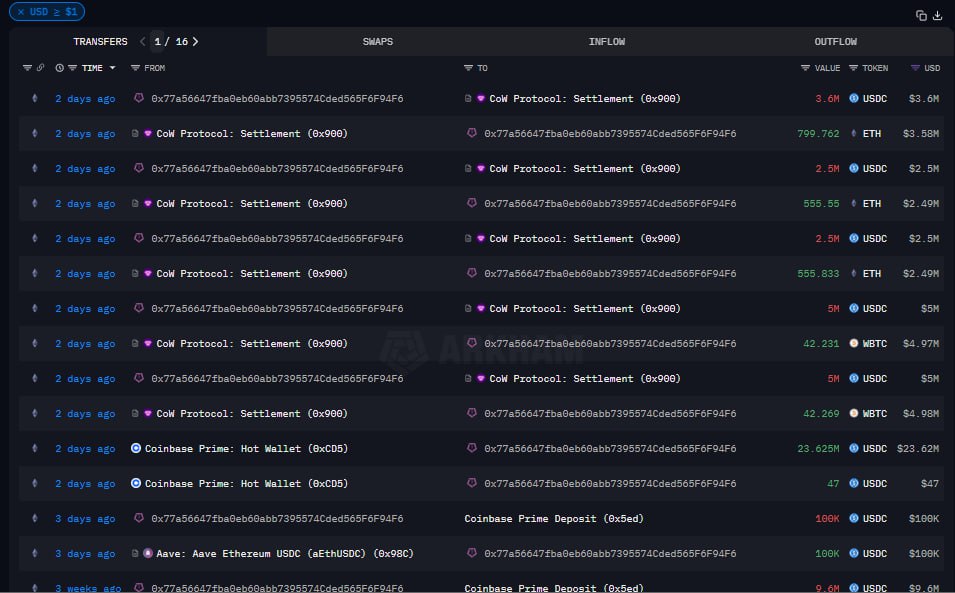Click the 555.833 value cell
955x593 pixels.
(x=818, y=273)
